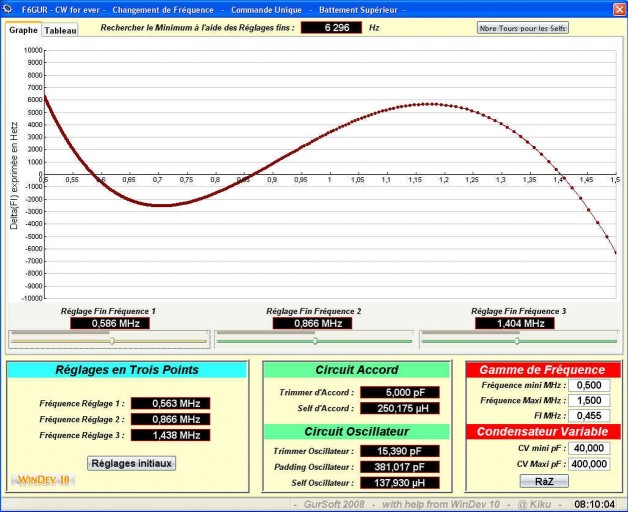Click the Trimmer d'Accord value field
The image size is (628, 512).
tap(400, 392)
